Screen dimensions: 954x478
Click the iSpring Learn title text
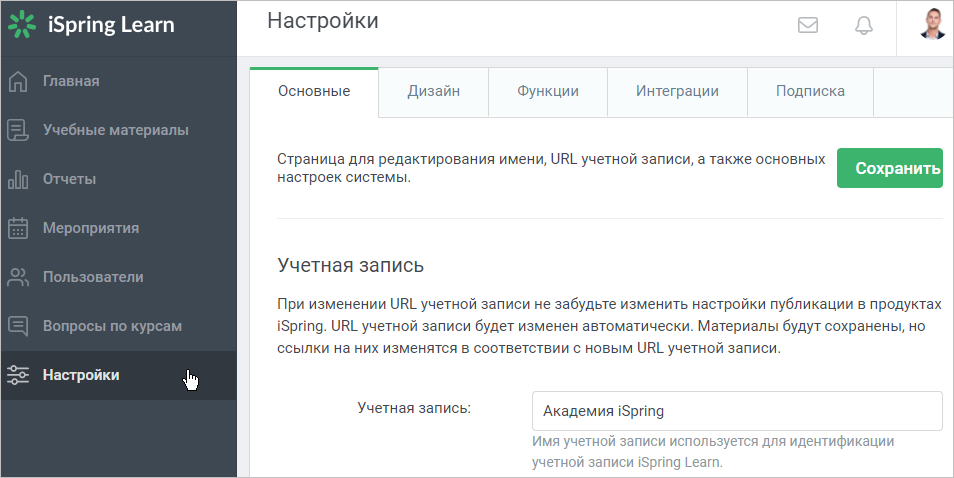[x=111, y=25]
